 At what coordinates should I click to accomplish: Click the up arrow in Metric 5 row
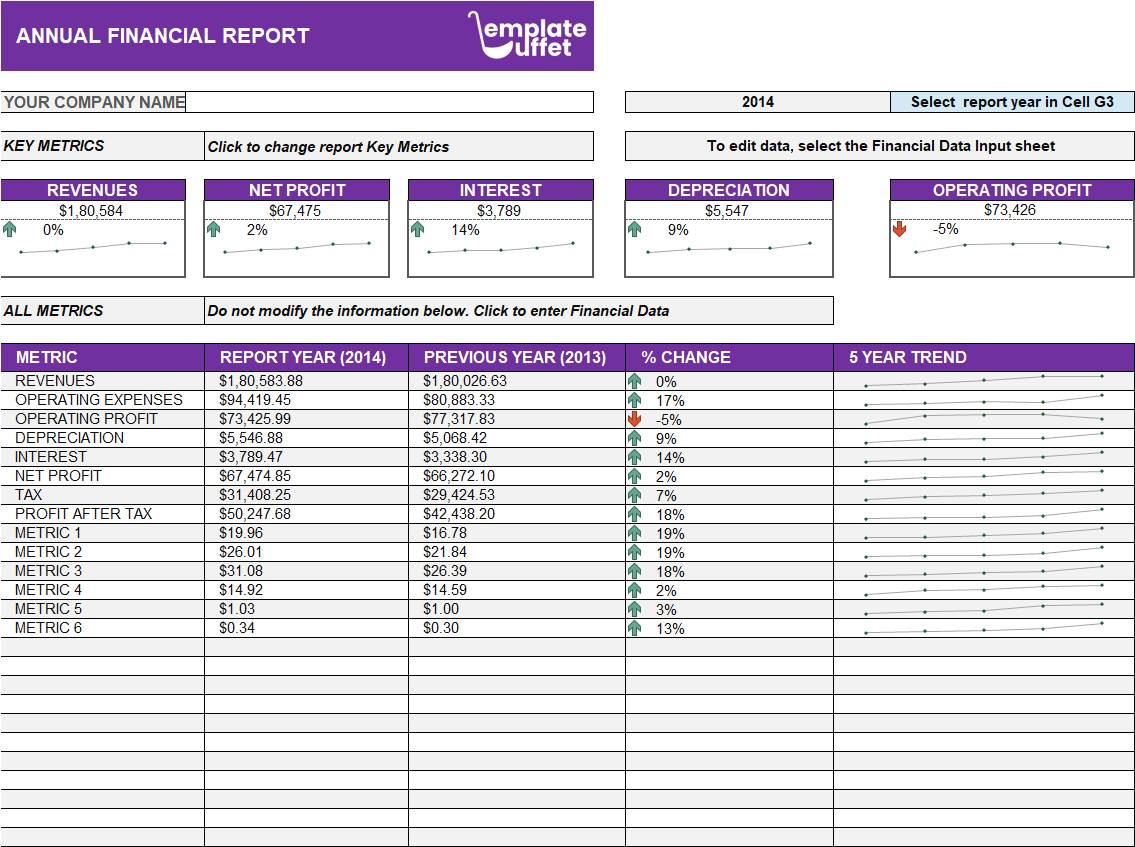(x=635, y=610)
